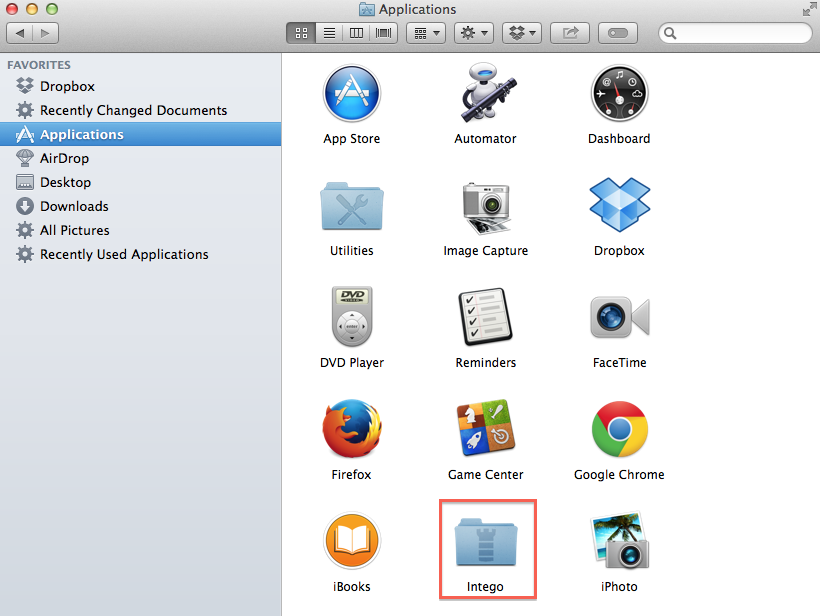The height and width of the screenshot is (616, 820).
Task: Select the Dashboard gauge icon
Action: 619,94
